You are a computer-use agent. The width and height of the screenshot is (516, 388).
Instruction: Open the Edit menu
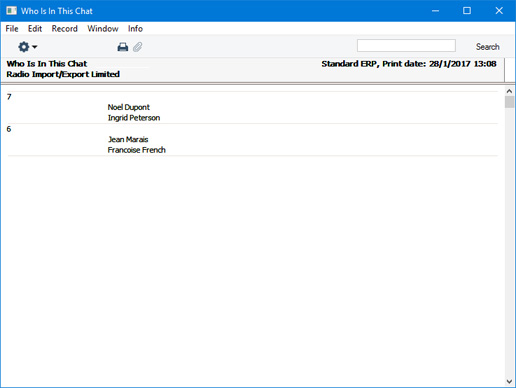pyautogui.click(x=35, y=29)
